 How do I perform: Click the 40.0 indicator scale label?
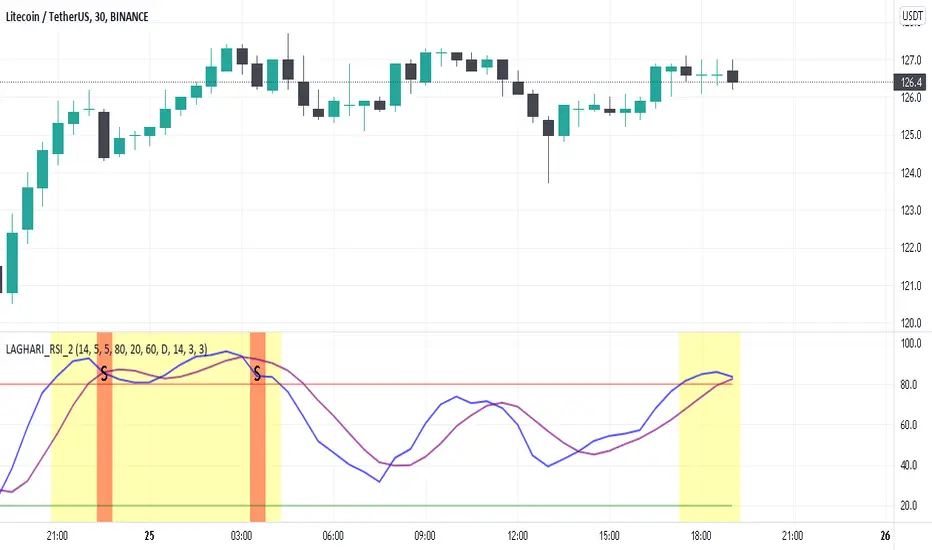point(909,465)
